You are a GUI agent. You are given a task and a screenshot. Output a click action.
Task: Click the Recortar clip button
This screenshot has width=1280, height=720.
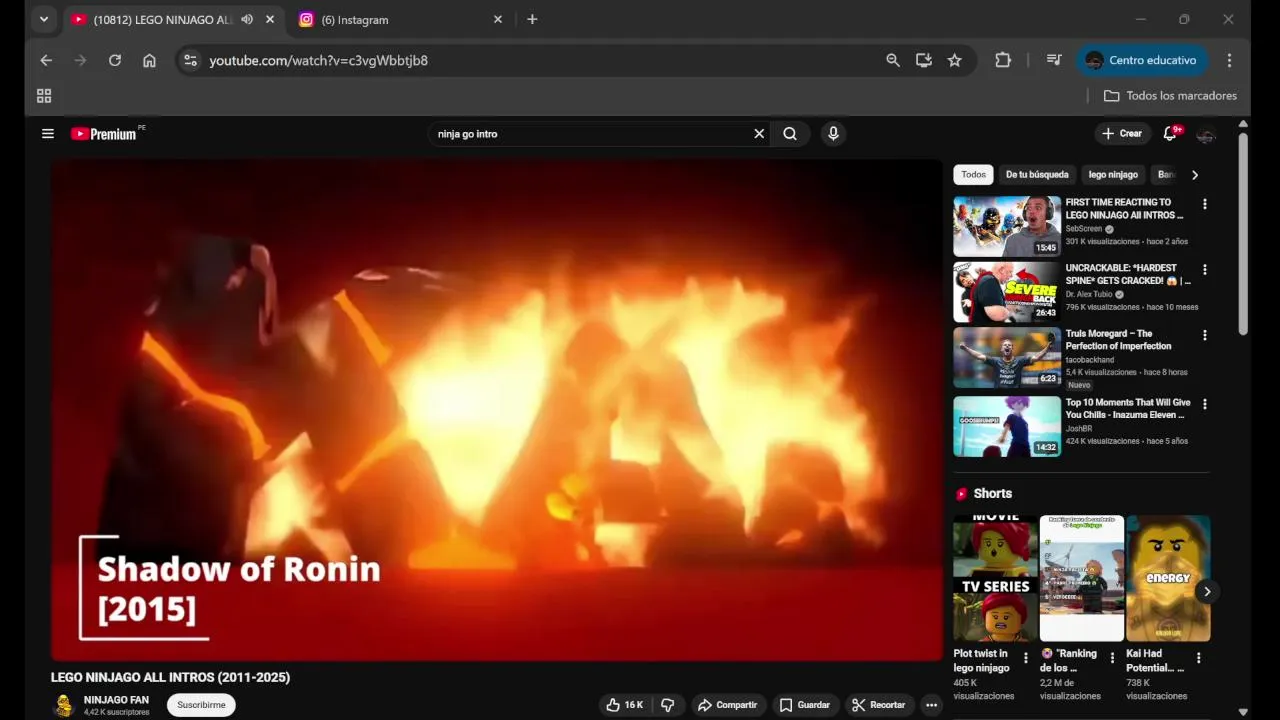pos(879,705)
